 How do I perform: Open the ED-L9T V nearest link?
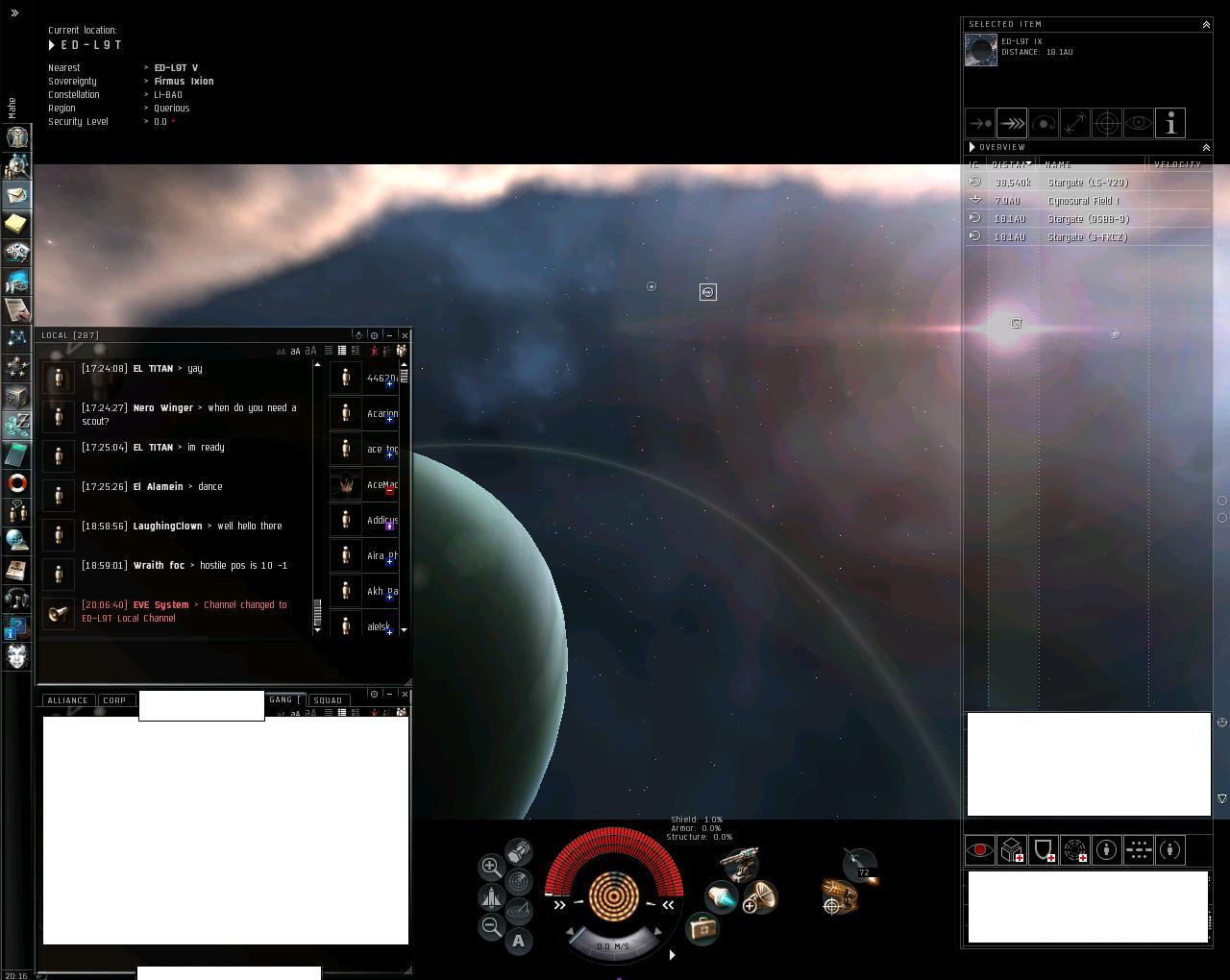(x=176, y=68)
